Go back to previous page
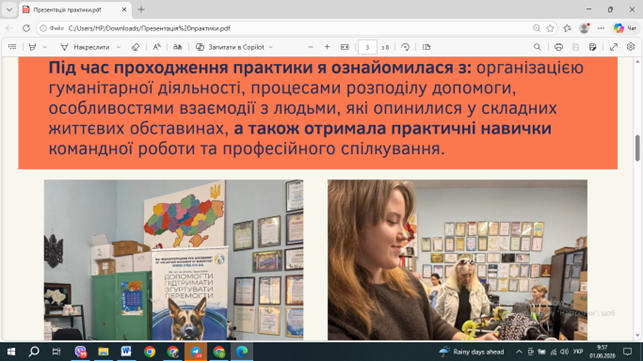This screenshot has width=643, height=361. click(9, 28)
